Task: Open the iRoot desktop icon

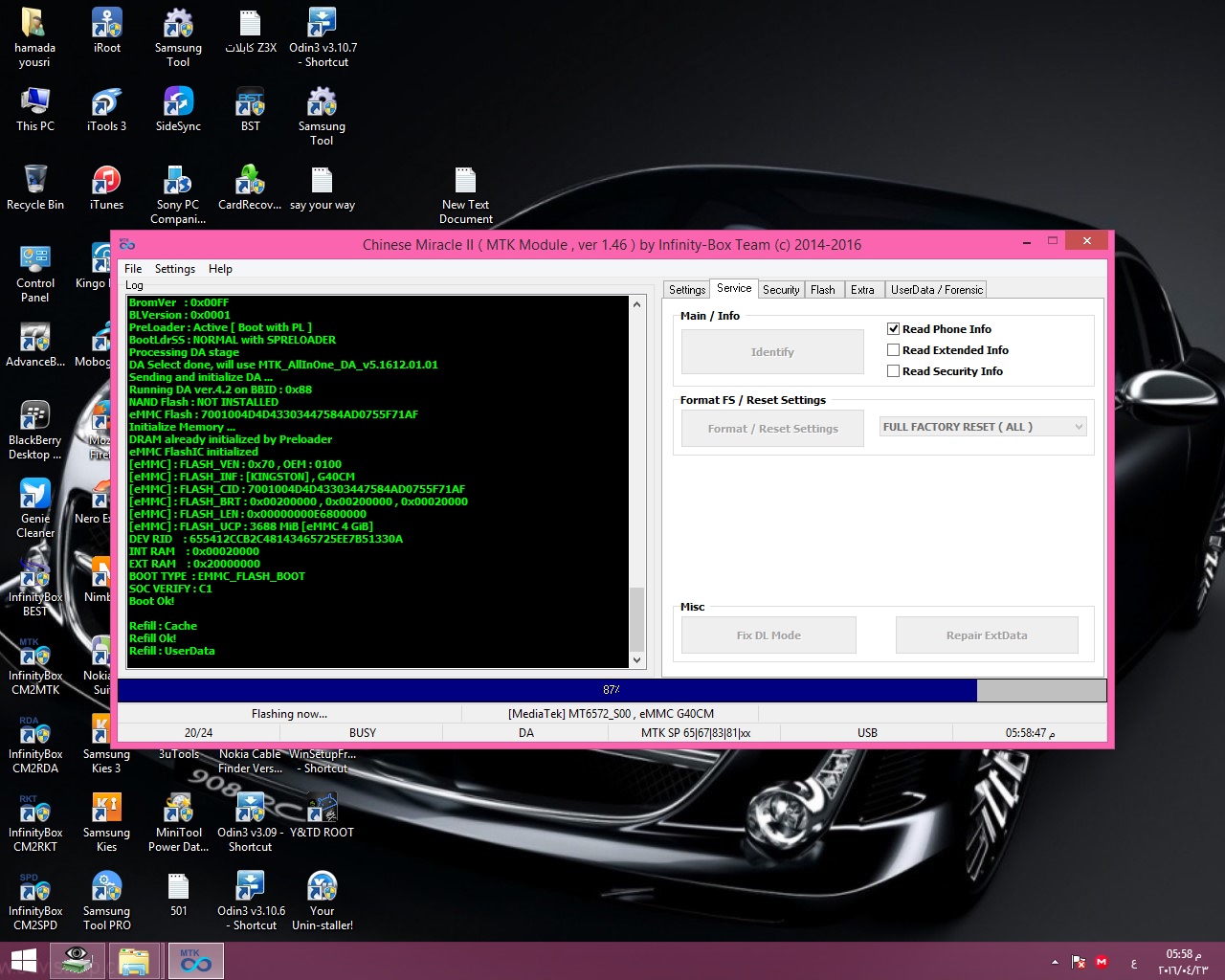Action: [x=107, y=31]
